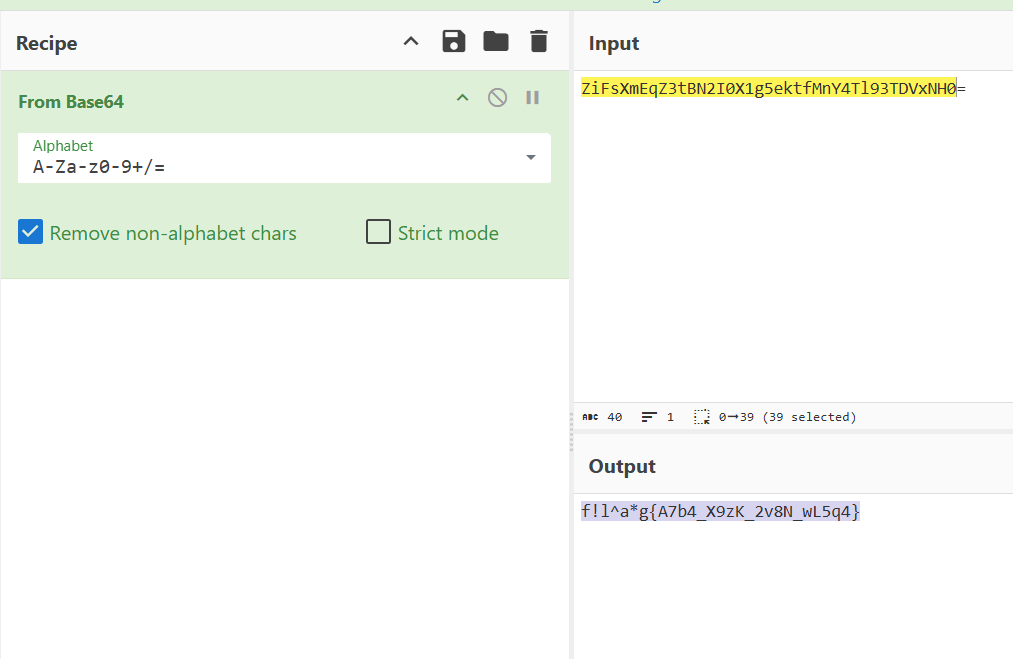Click the selection range 0→39 indicator
Screen dimensions: 1013x659
775,417
